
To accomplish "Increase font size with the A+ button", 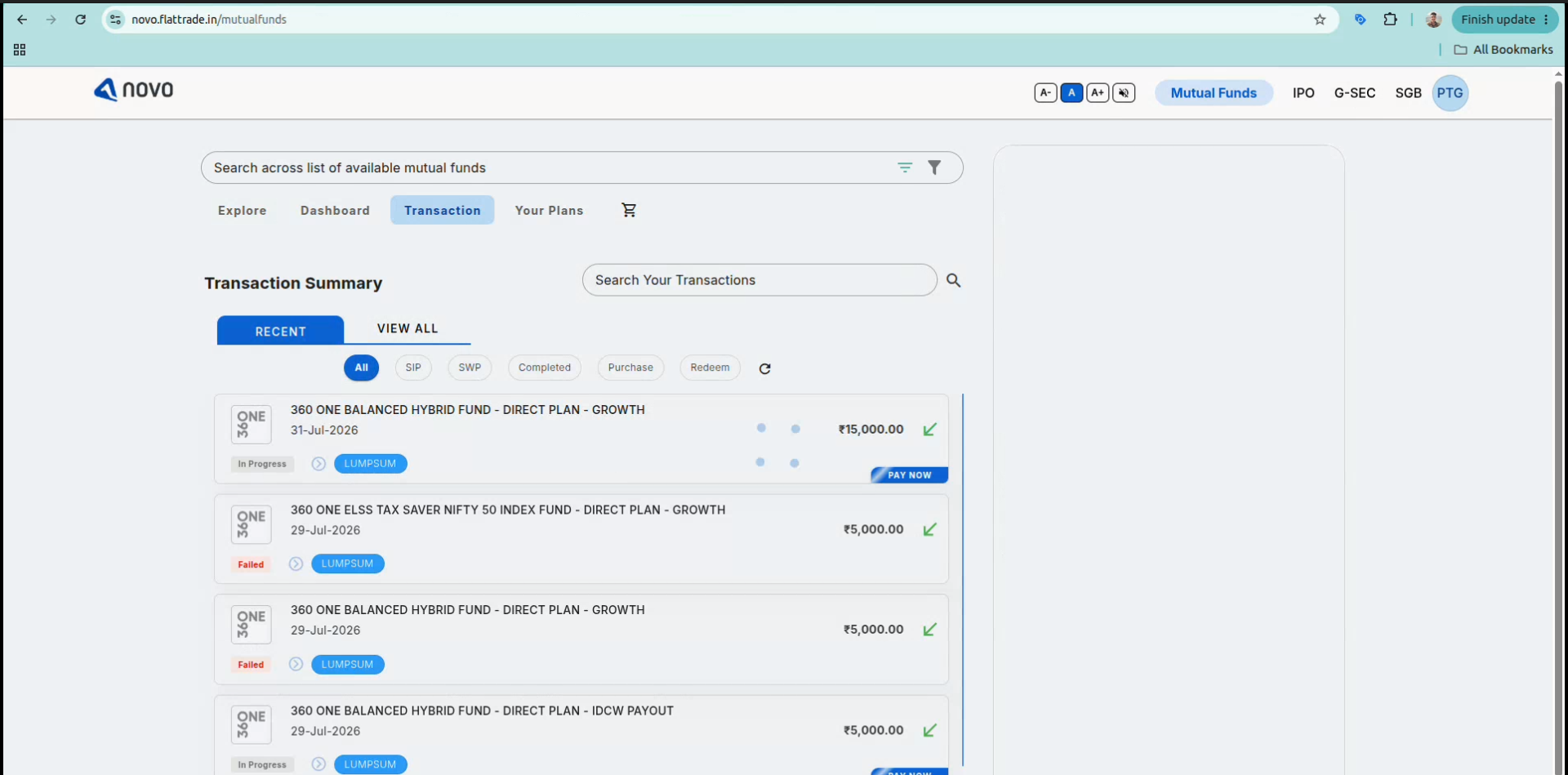I will click(1098, 93).
